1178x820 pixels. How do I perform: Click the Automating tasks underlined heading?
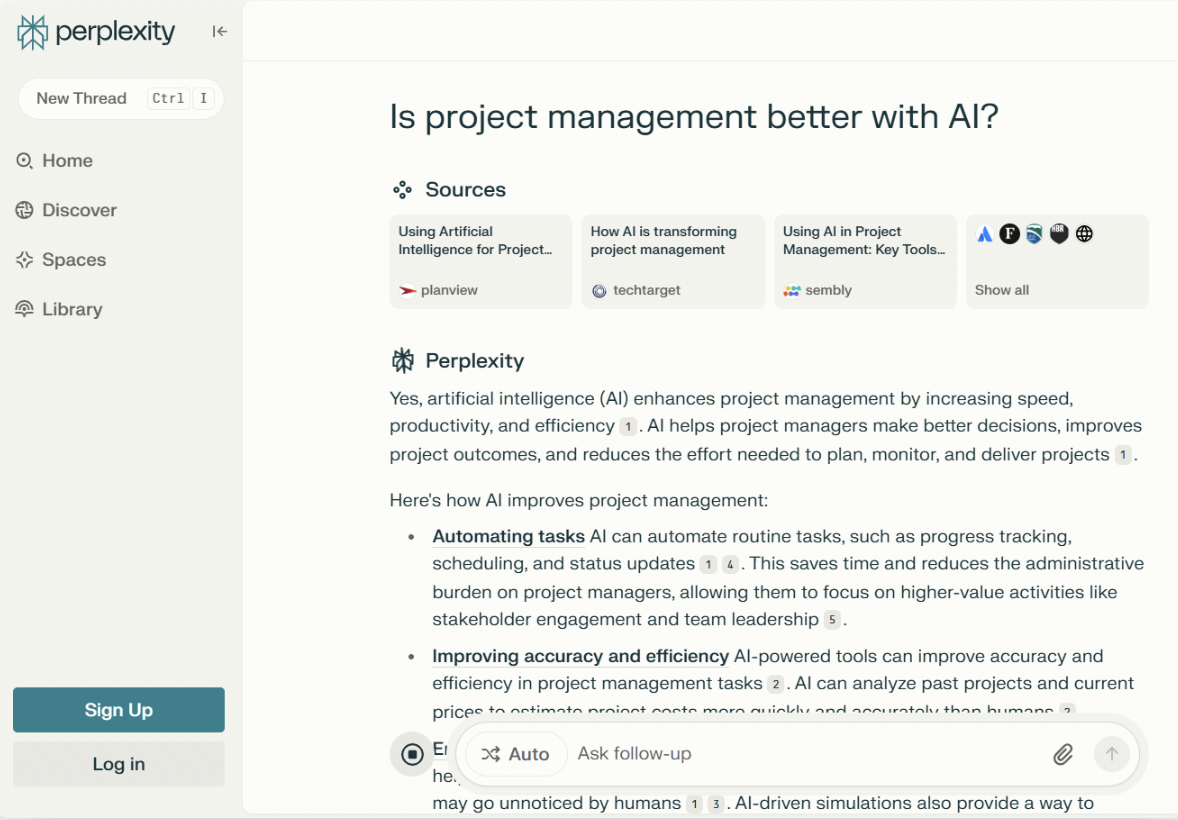(x=509, y=537)
